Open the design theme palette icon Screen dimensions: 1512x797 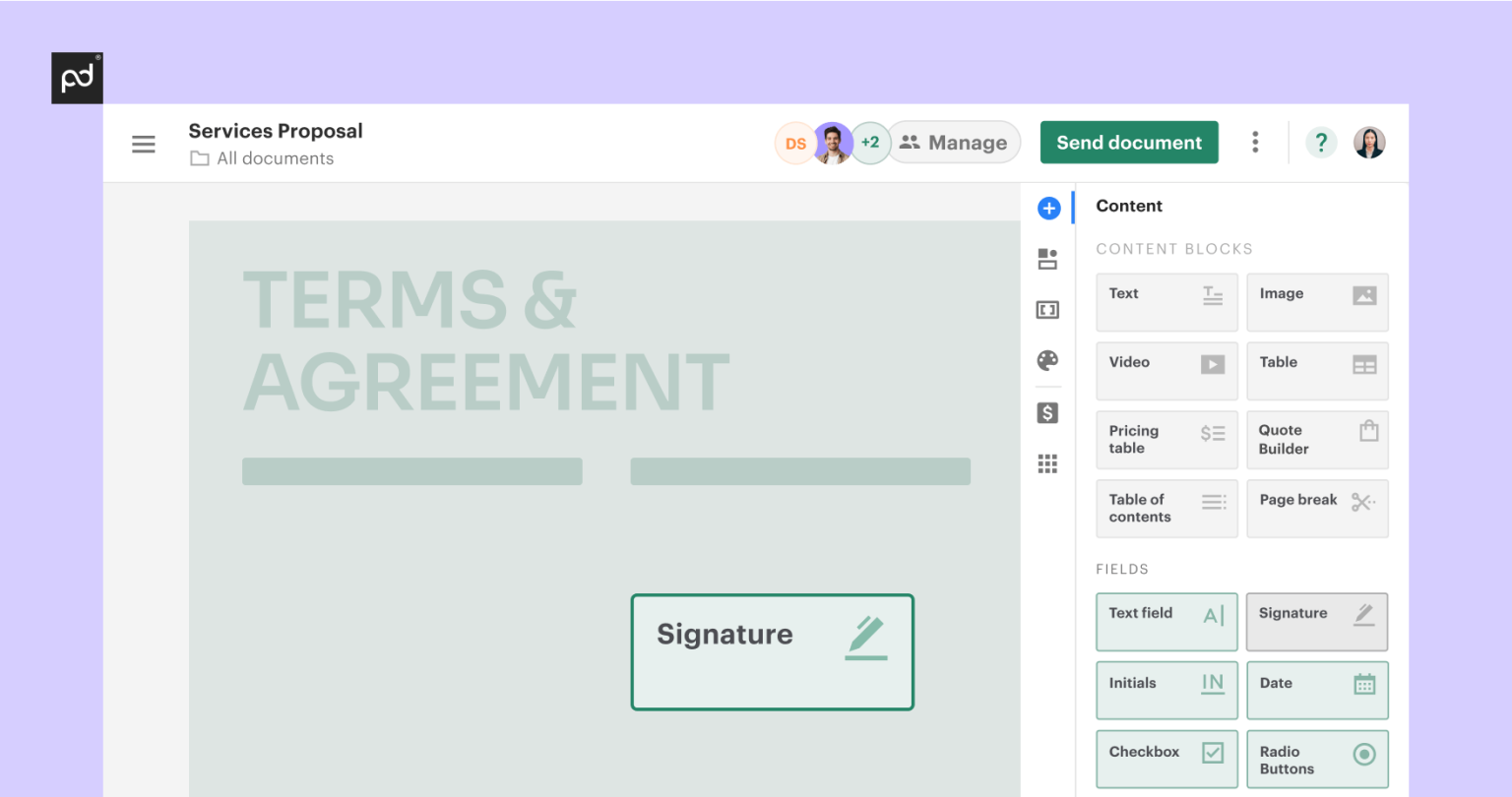(x=1047, y=361)
